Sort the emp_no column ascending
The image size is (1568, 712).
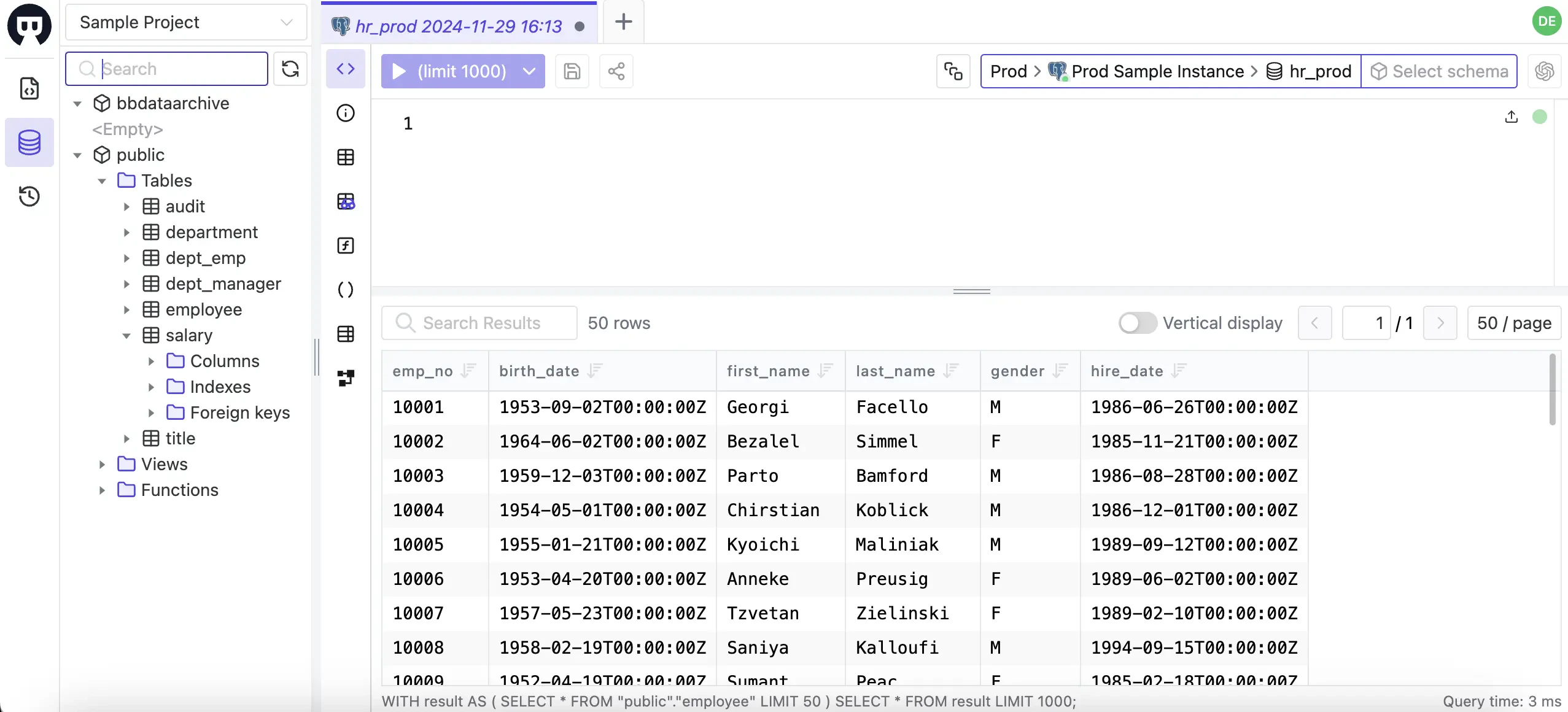[469, 371]
